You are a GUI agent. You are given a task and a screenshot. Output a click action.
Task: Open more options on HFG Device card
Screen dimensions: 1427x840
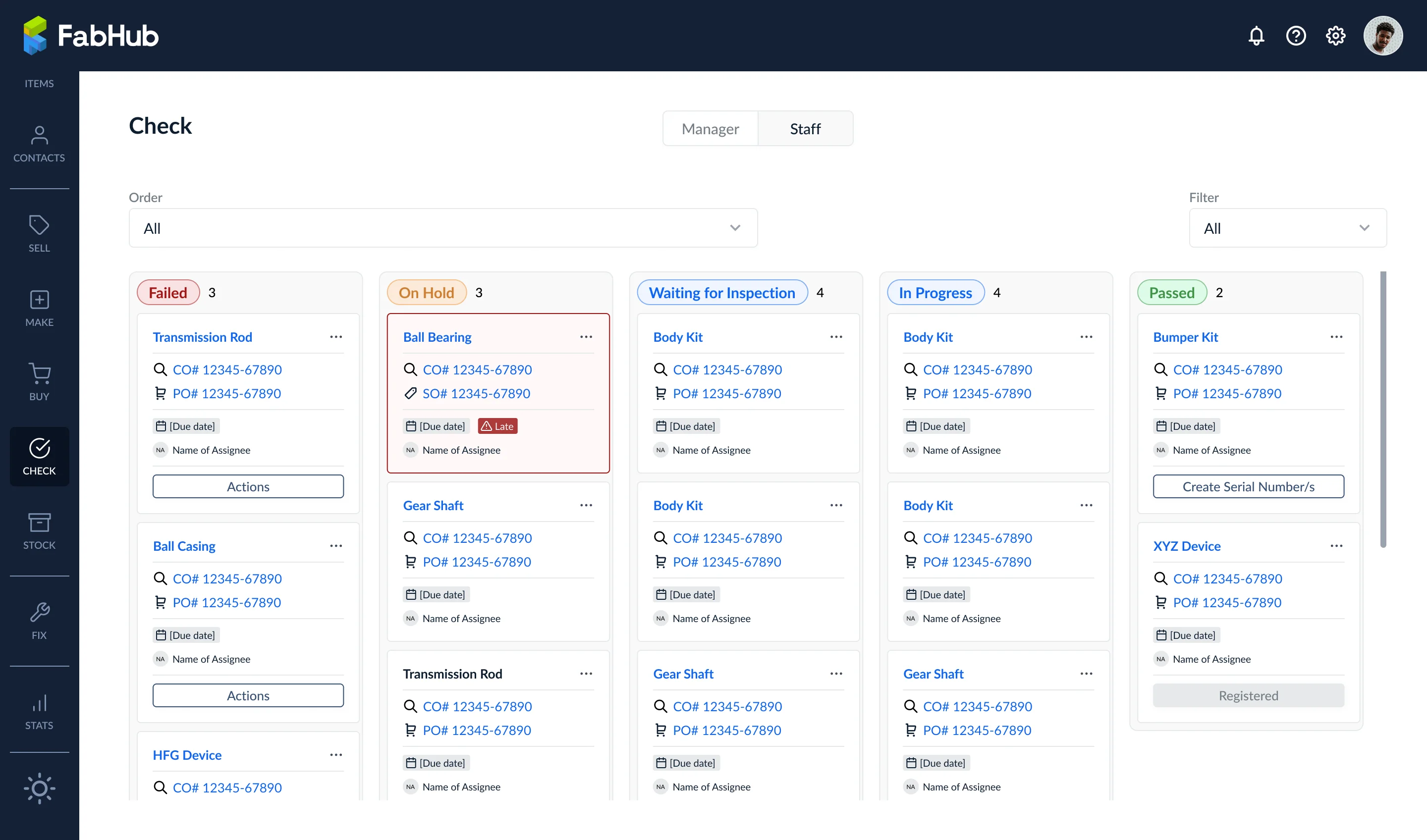(336, 754)
